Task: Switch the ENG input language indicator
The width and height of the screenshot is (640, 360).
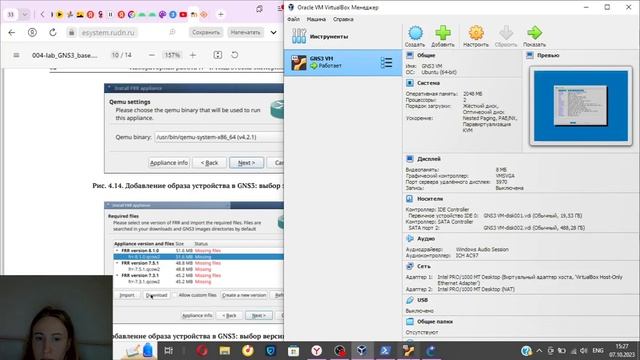Action: click(598, 351)
